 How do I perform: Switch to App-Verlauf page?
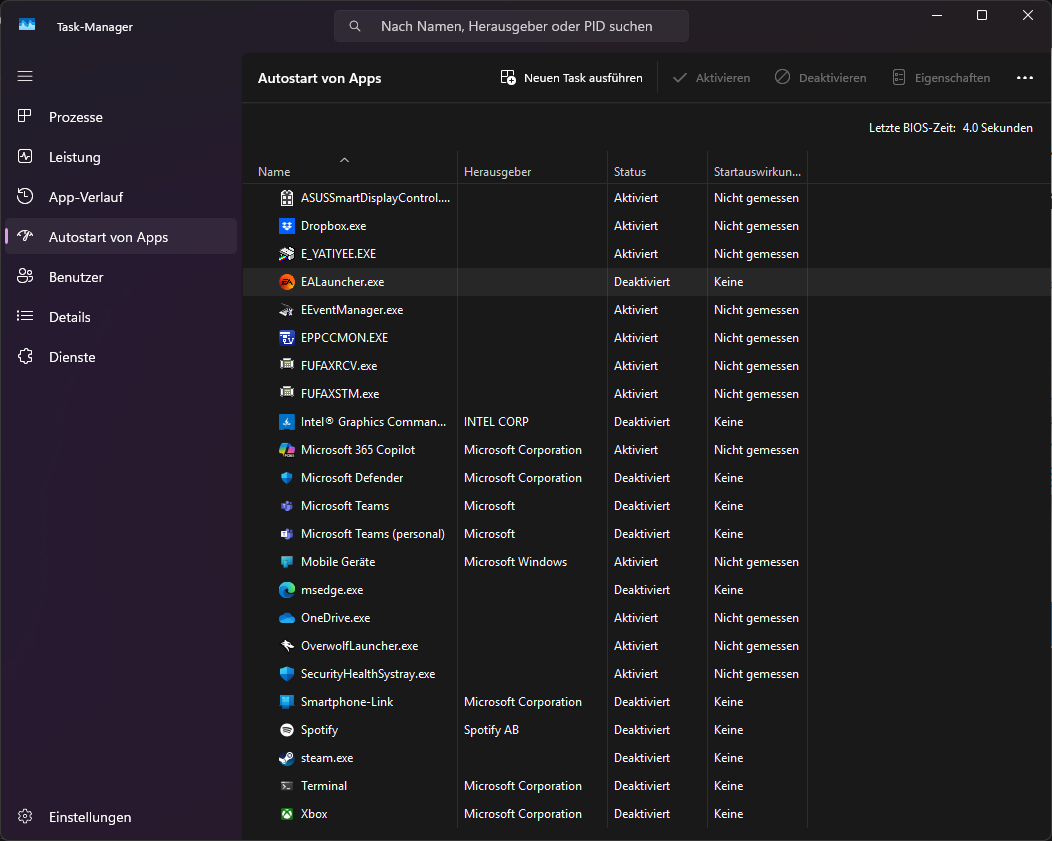point(121,197)
